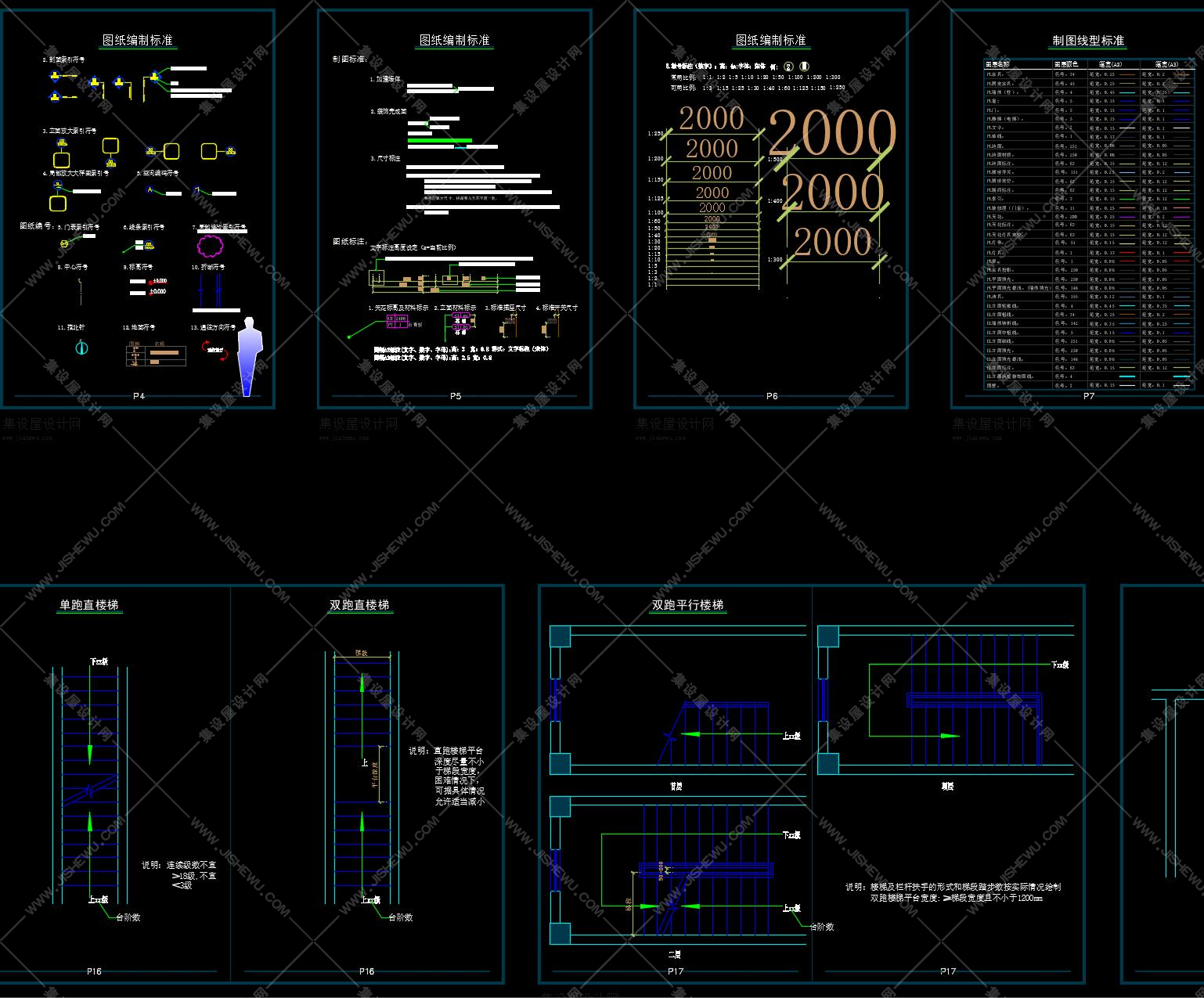
Task: Select the P7 page label
Action: point(1089,396)
